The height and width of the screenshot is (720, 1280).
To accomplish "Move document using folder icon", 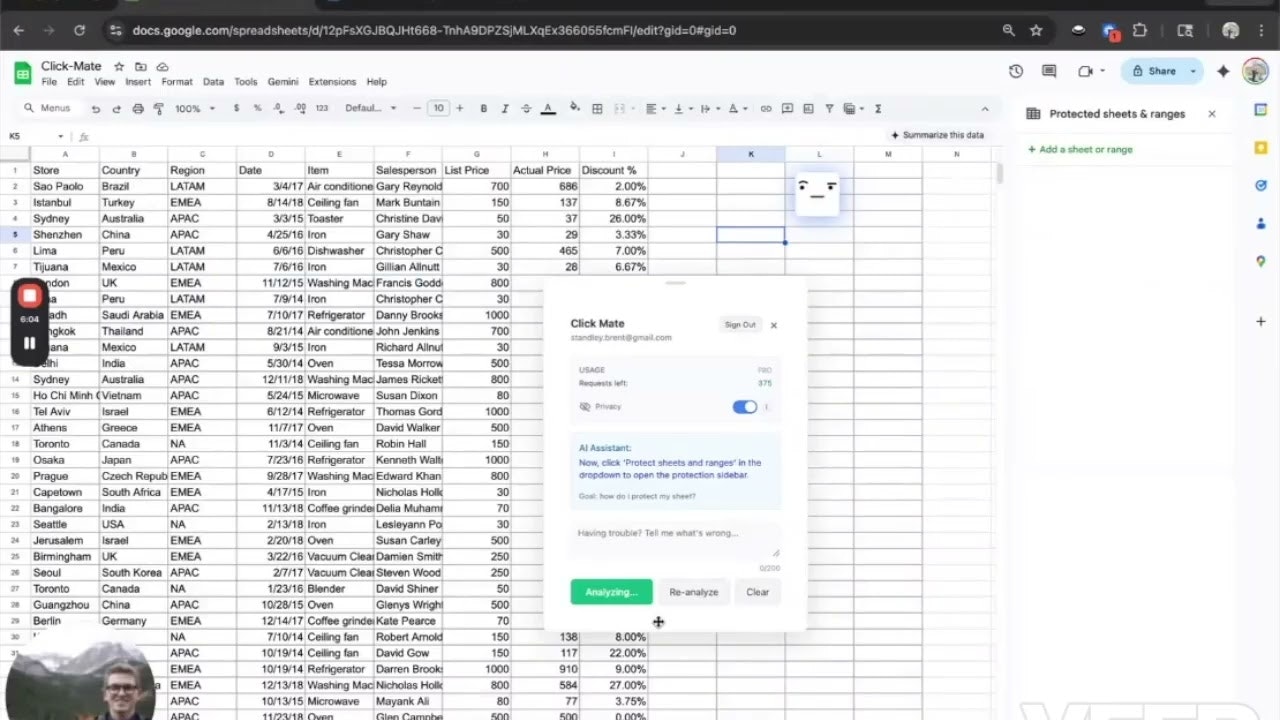I will (141, 66).
